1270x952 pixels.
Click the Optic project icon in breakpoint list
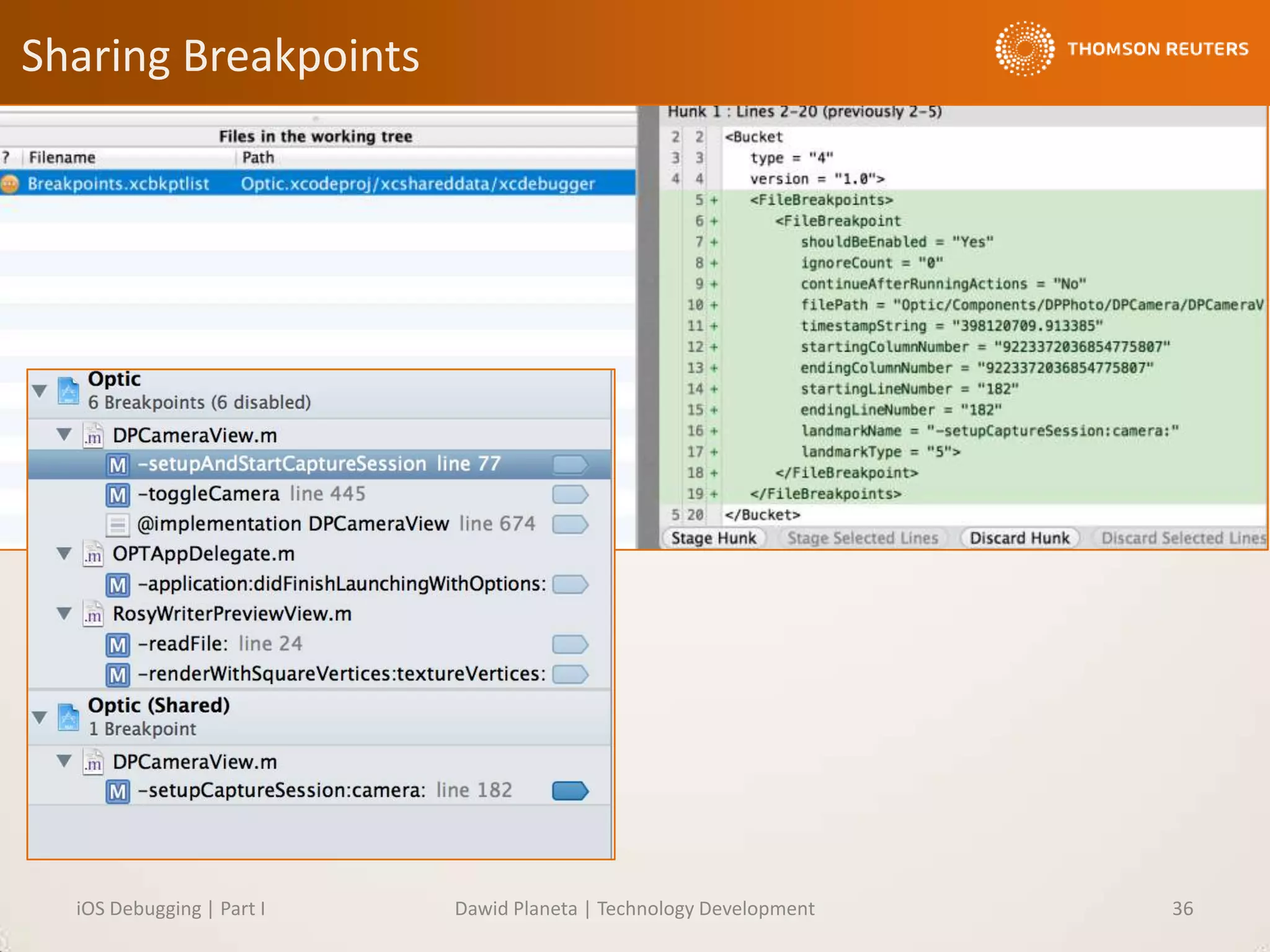pos(68,391)
